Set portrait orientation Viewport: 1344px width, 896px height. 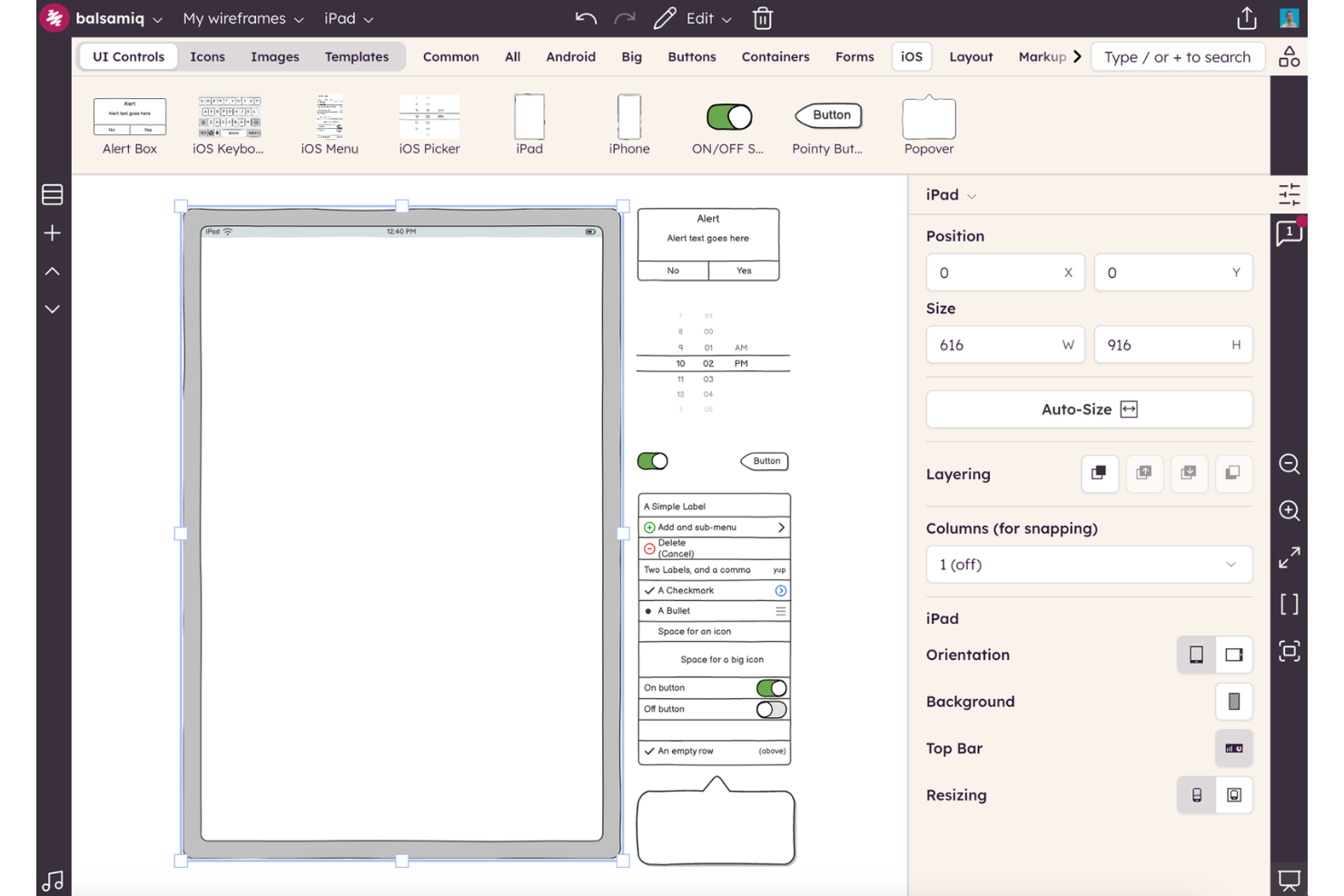1196,655
